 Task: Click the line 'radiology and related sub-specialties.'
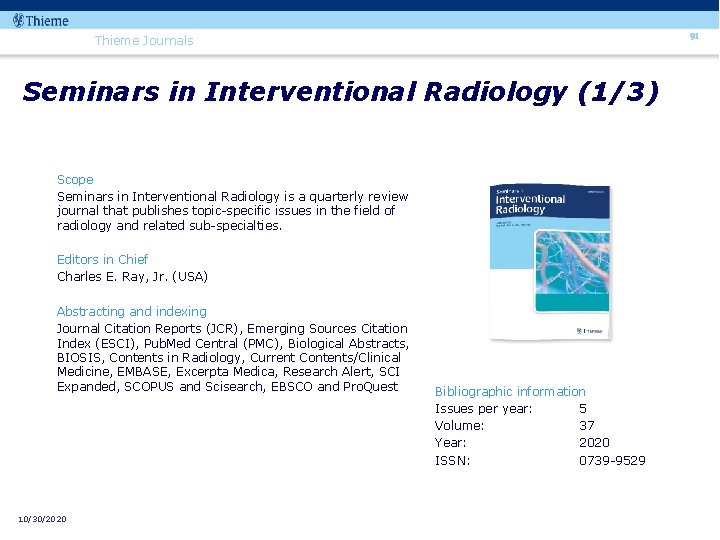pos(169,225)
